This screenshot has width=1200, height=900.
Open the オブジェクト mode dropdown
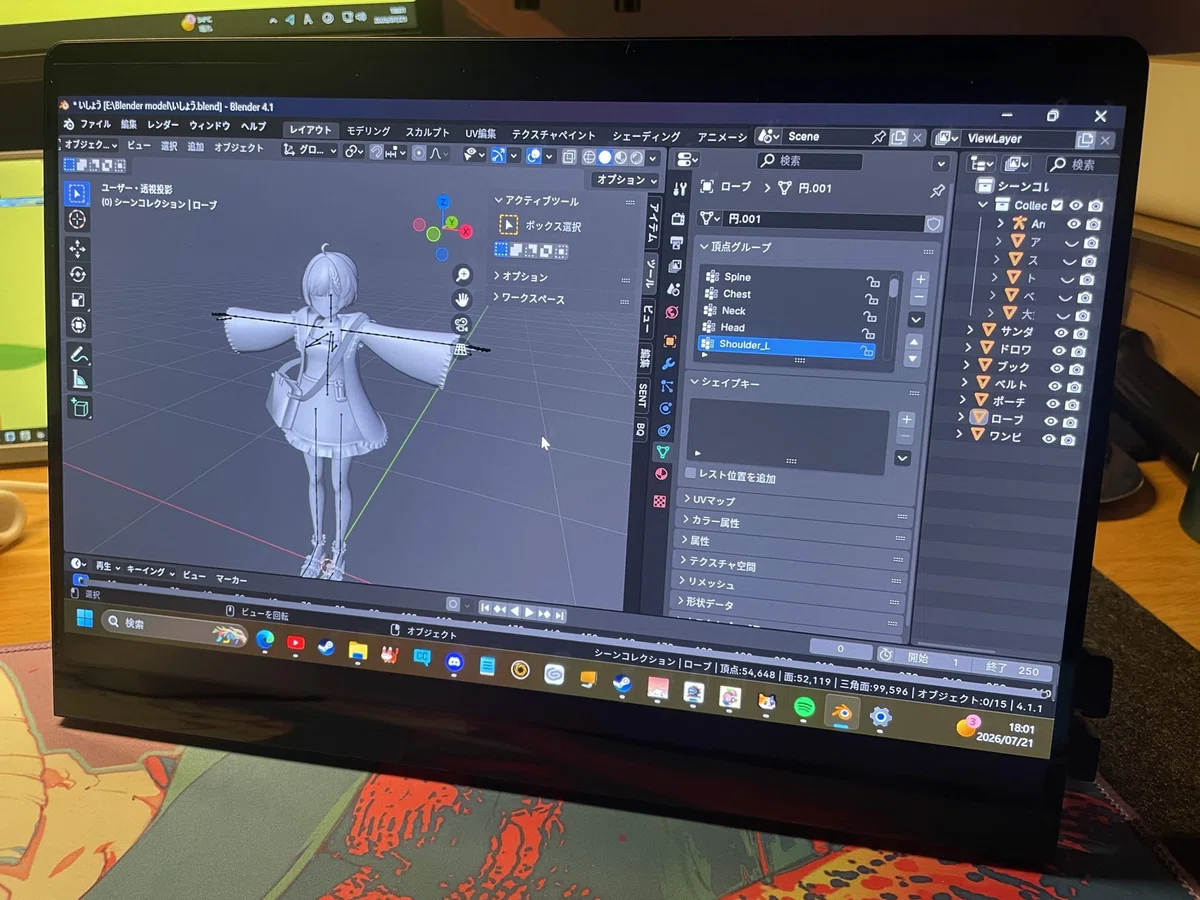(x=89, y=145)
